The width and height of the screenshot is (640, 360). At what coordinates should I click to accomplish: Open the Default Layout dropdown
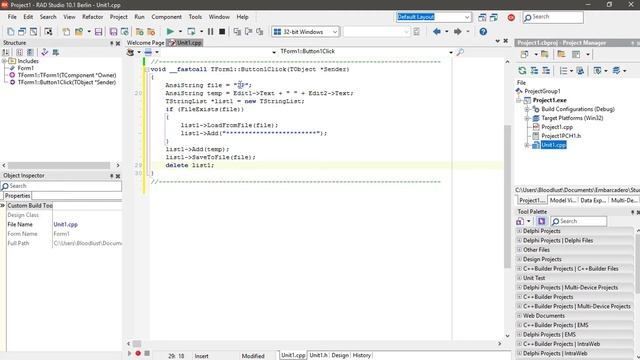(467, 17)
